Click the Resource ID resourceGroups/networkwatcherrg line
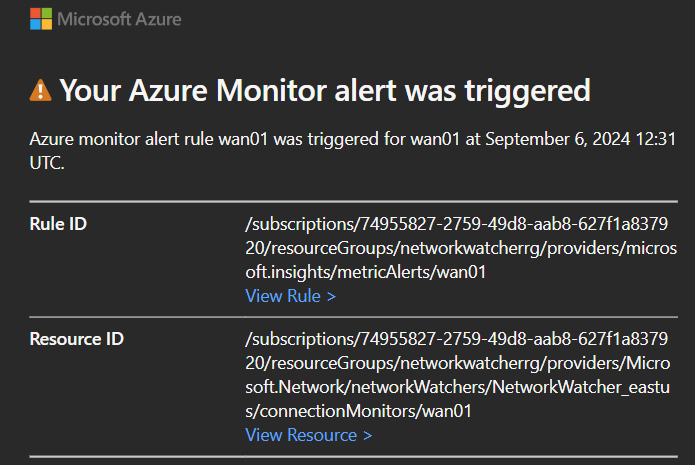The width and height of the screenshot is (695, 465). click(457, 363)
